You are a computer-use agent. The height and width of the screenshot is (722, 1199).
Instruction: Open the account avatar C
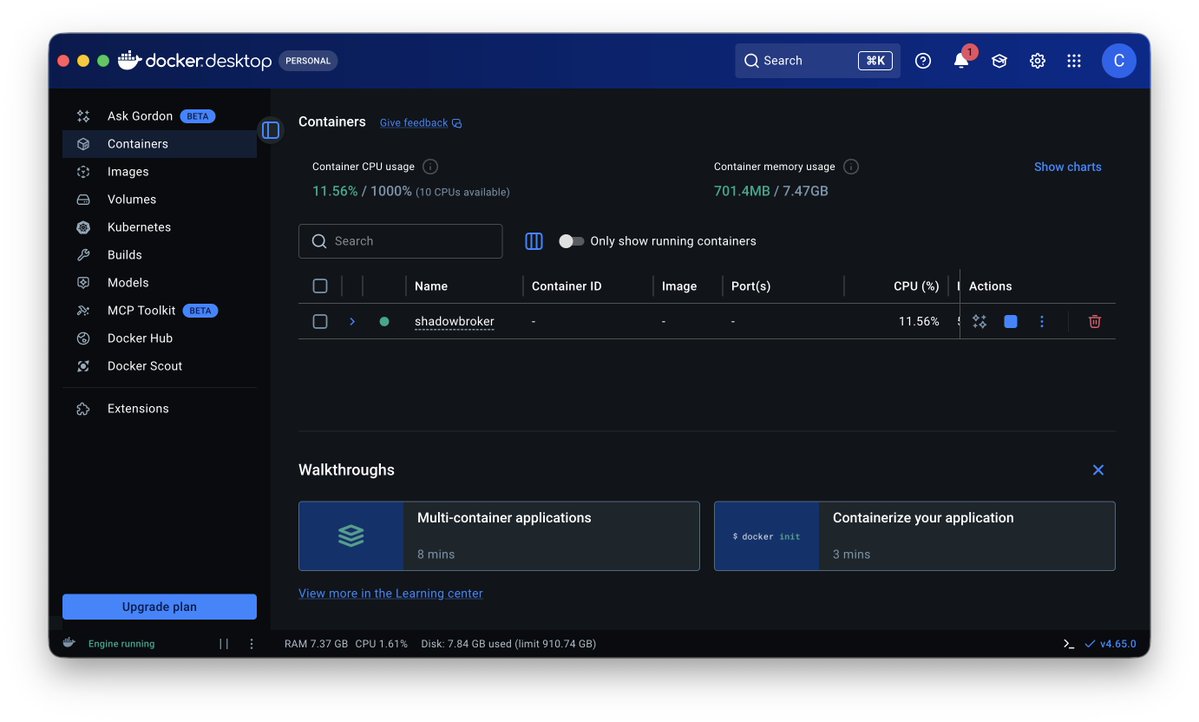coord(1119,60)
